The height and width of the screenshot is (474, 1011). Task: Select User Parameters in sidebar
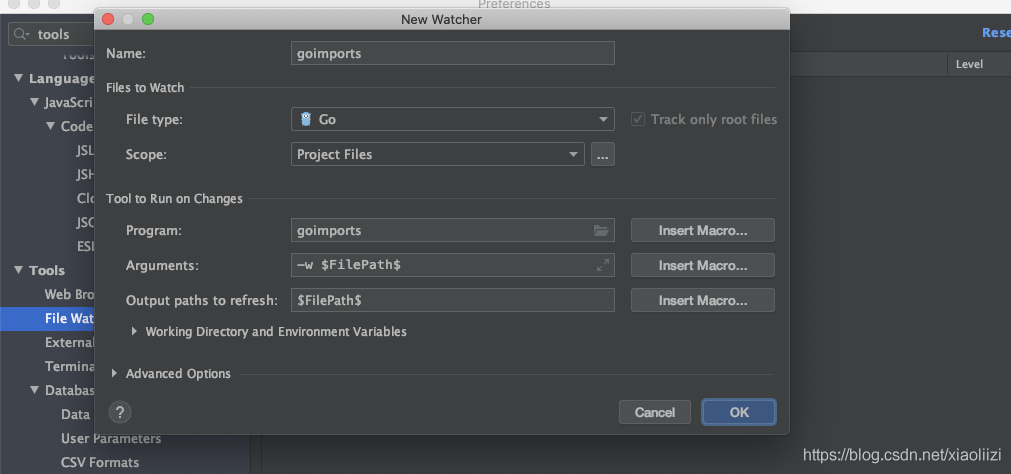click(110, 438)
